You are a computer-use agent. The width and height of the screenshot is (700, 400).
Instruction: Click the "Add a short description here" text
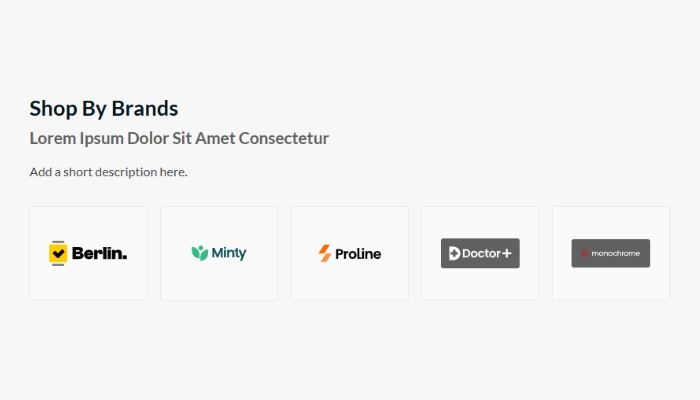(x=108, y=172)
